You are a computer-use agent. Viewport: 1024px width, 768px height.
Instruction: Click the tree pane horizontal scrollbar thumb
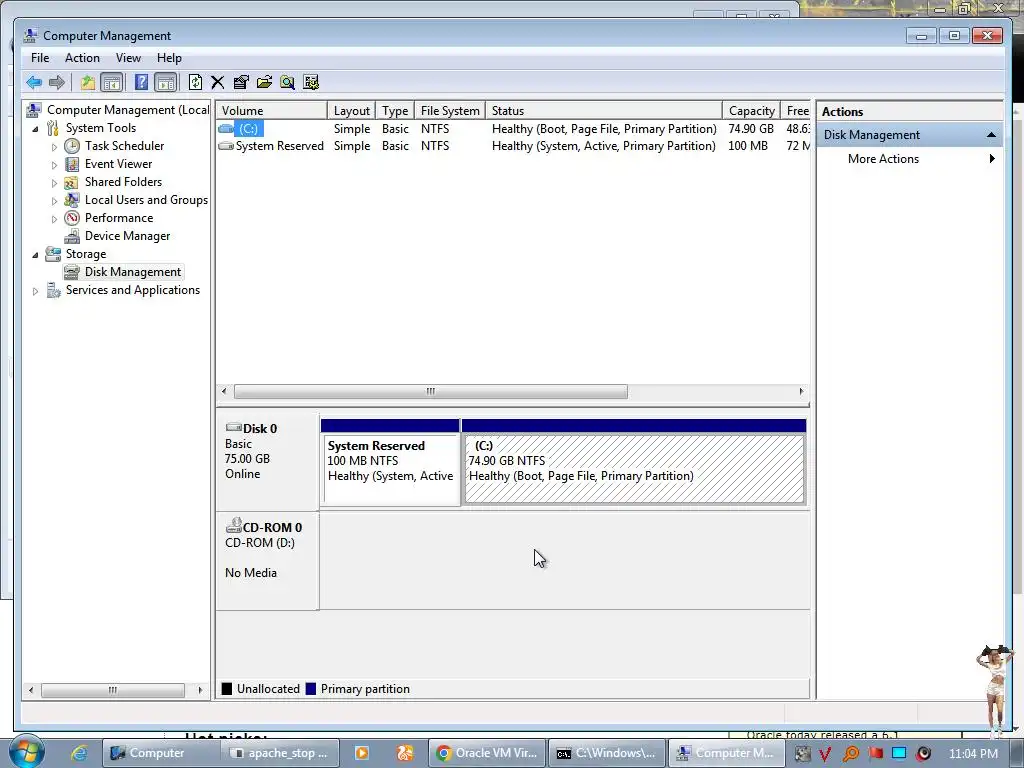(x=112, y=690)
